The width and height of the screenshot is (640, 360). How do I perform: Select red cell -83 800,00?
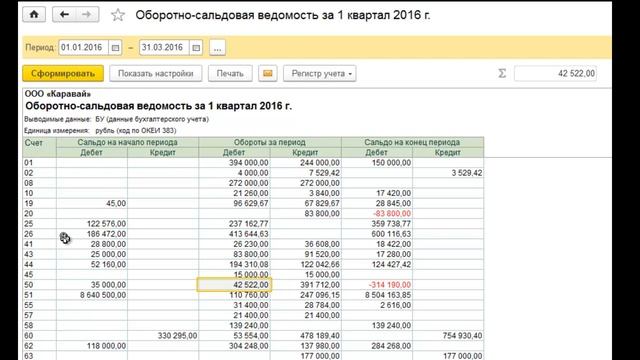click(377, 213)
